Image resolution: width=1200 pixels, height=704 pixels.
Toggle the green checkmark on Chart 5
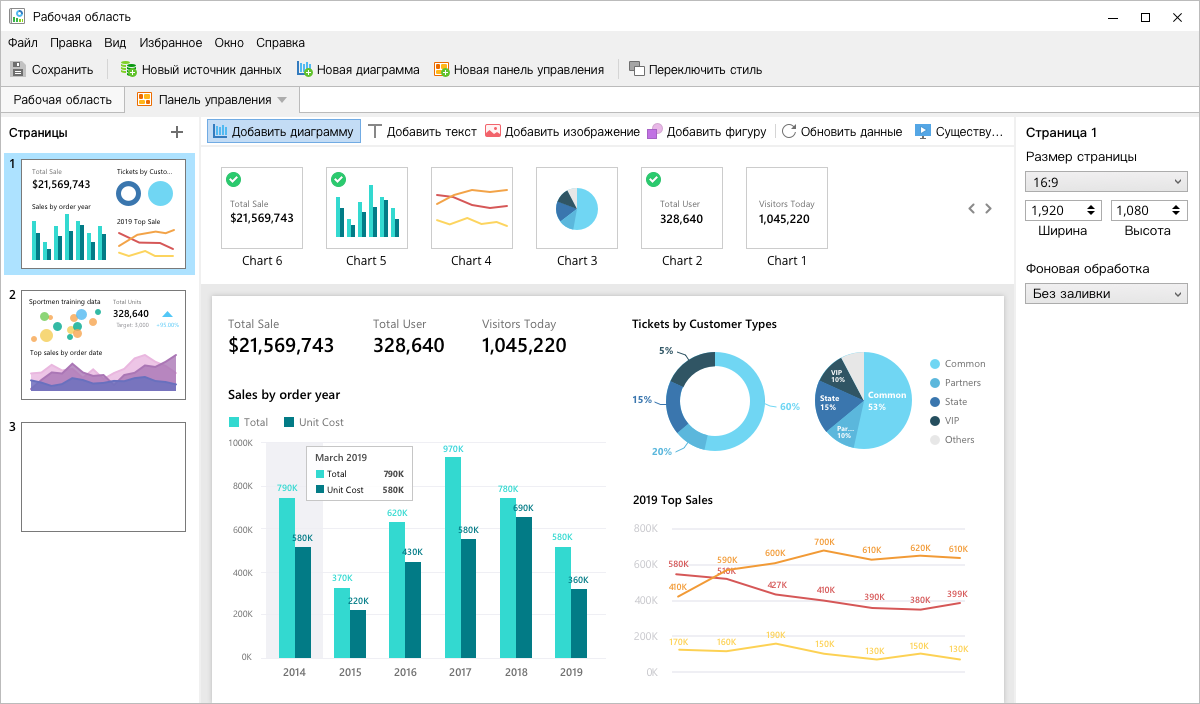(338, 180)
